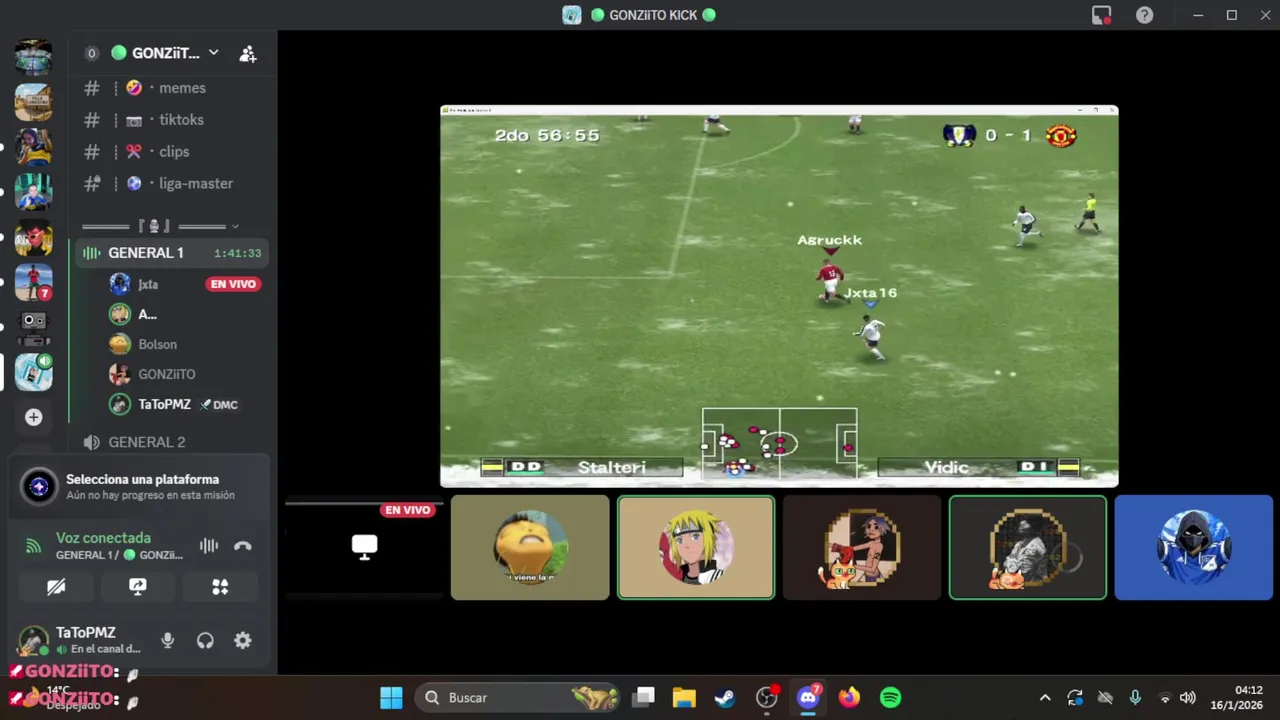Open the Discord inbox icon in title bar
Viewport: 1280px width, 720px height.
coord(1101,15)
